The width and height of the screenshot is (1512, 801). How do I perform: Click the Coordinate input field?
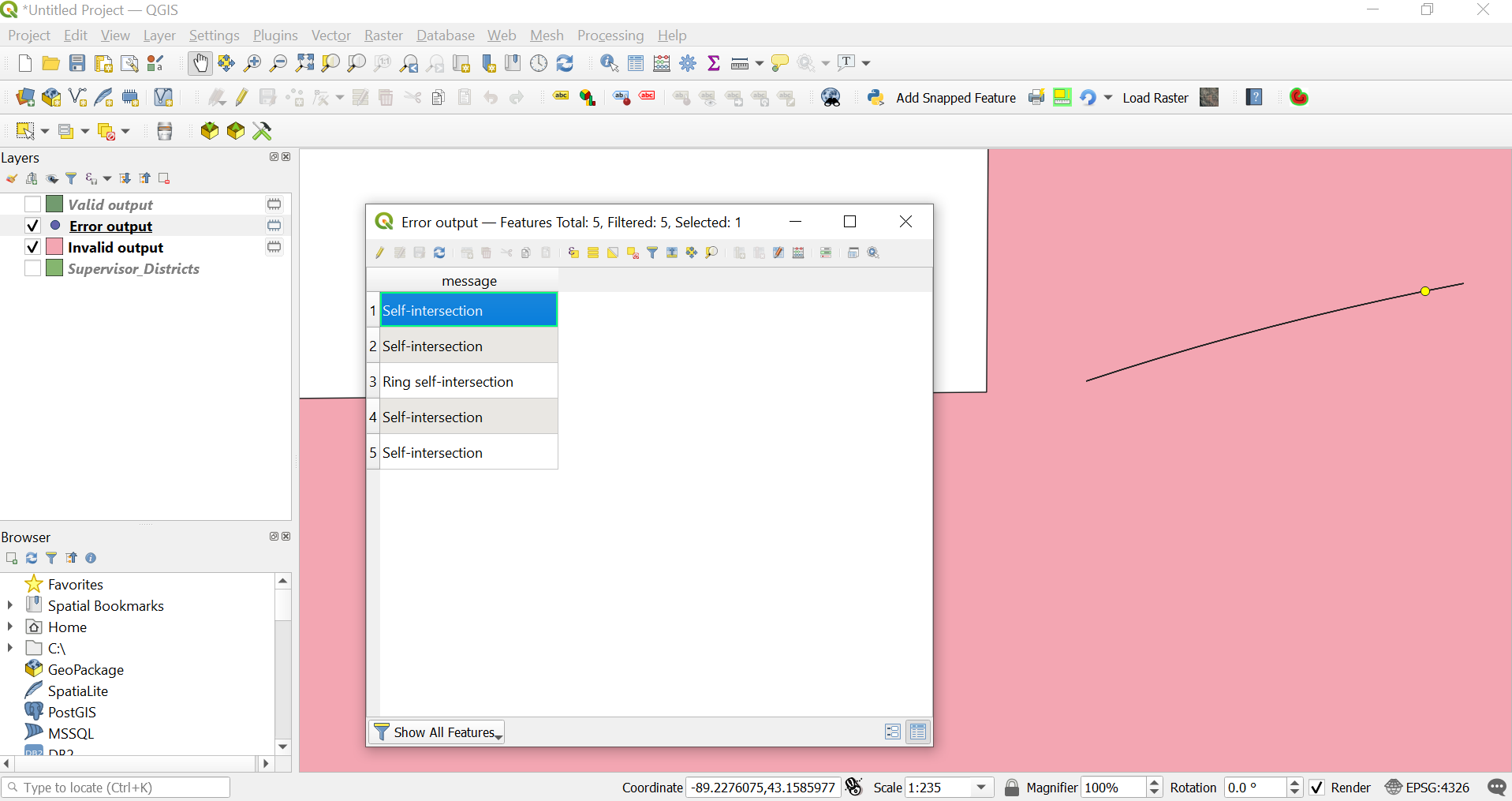coord(763,788)
